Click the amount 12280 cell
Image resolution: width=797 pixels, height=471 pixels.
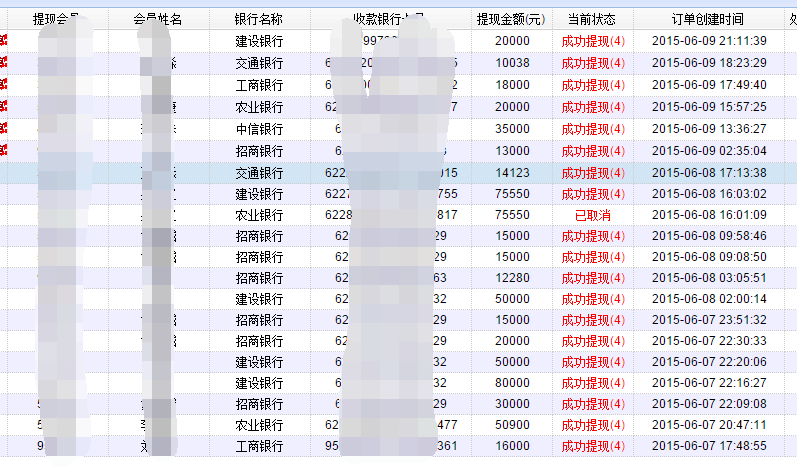(x=512, y=278)
